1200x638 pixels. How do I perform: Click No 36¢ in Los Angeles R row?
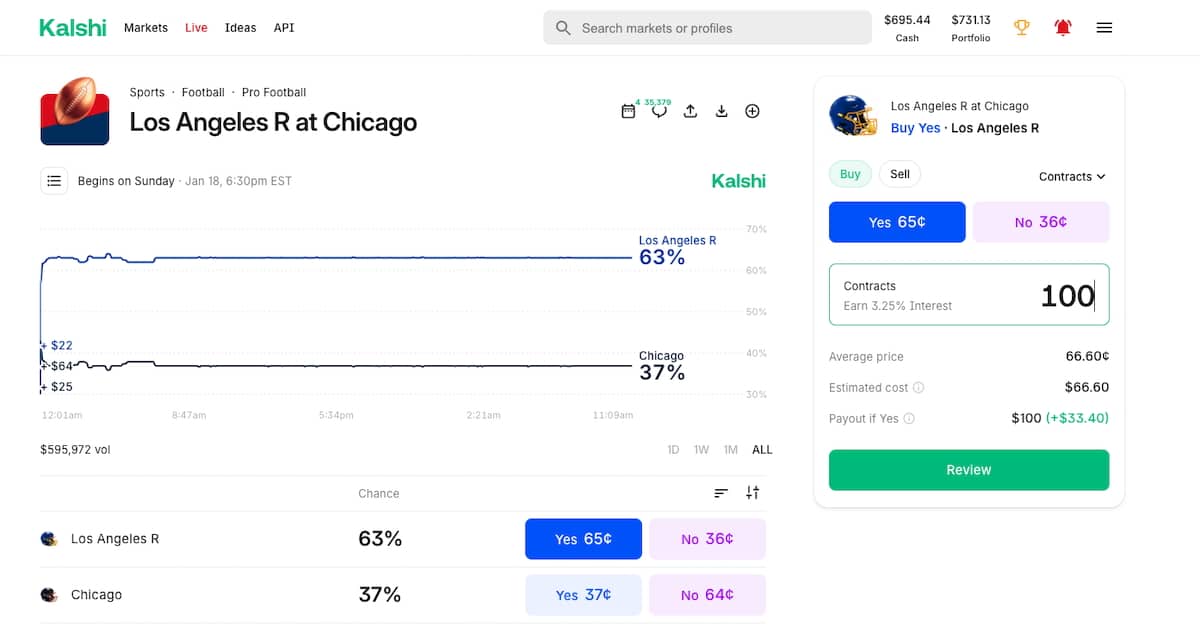click(x=707, y=539)
